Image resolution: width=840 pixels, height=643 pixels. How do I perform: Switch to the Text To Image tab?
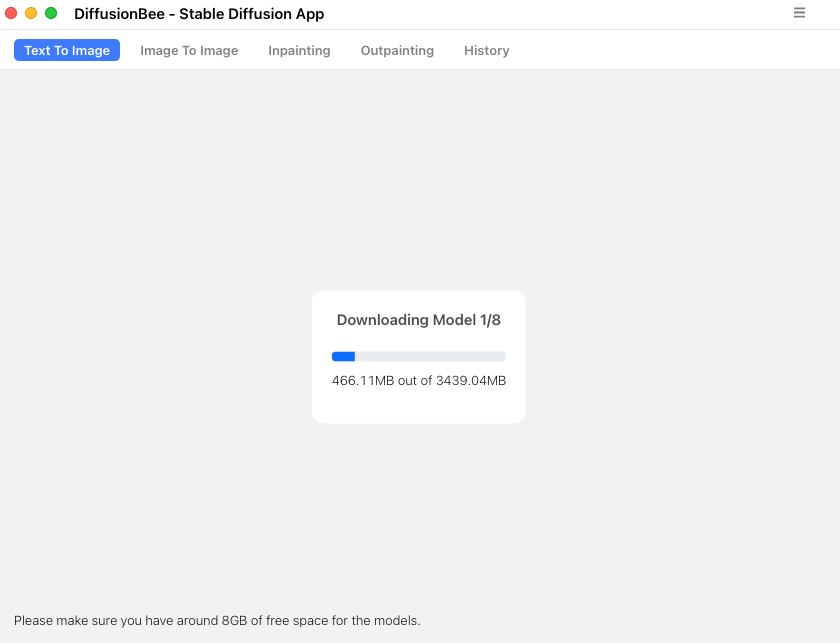point(67,50)
